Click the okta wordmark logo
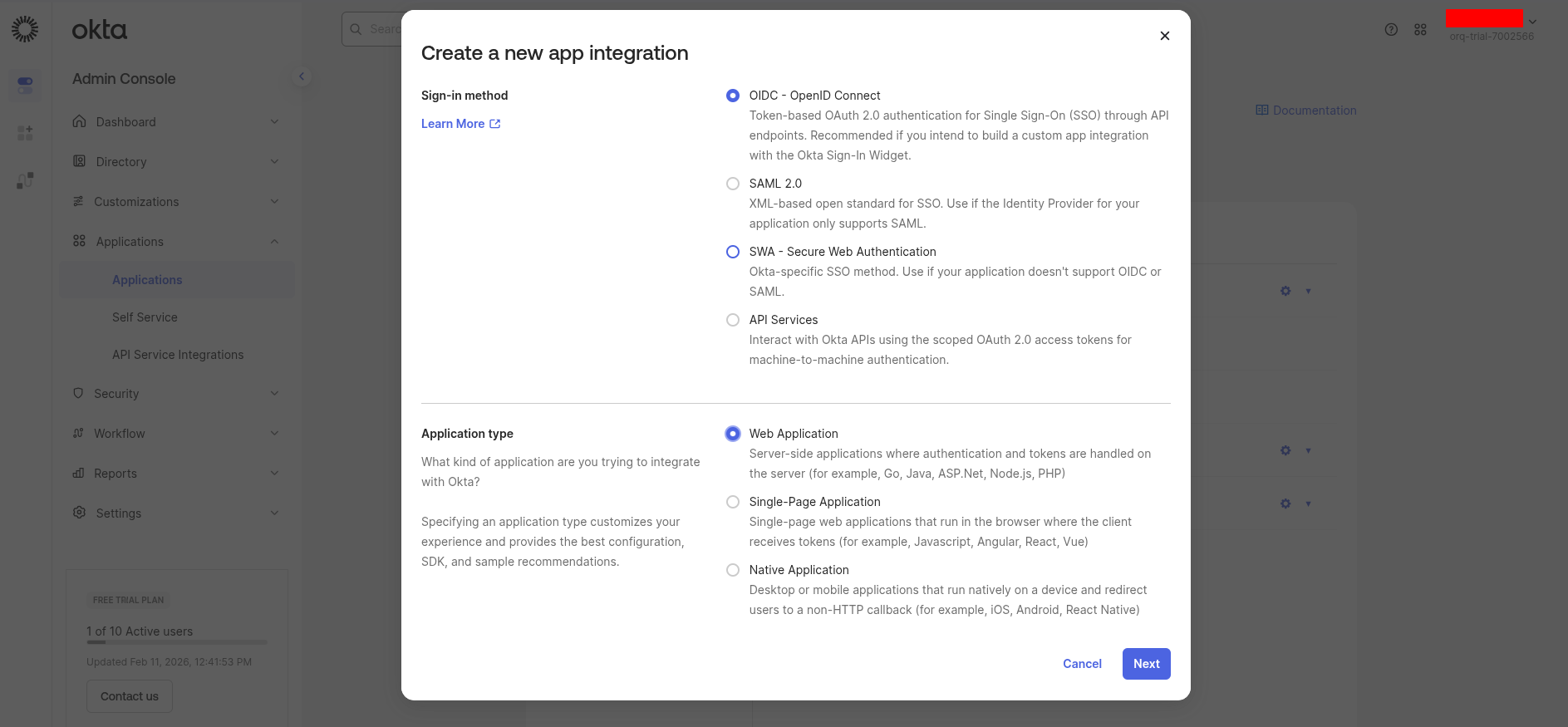The width and height of the screenshot is (1568, 727). 100,30
